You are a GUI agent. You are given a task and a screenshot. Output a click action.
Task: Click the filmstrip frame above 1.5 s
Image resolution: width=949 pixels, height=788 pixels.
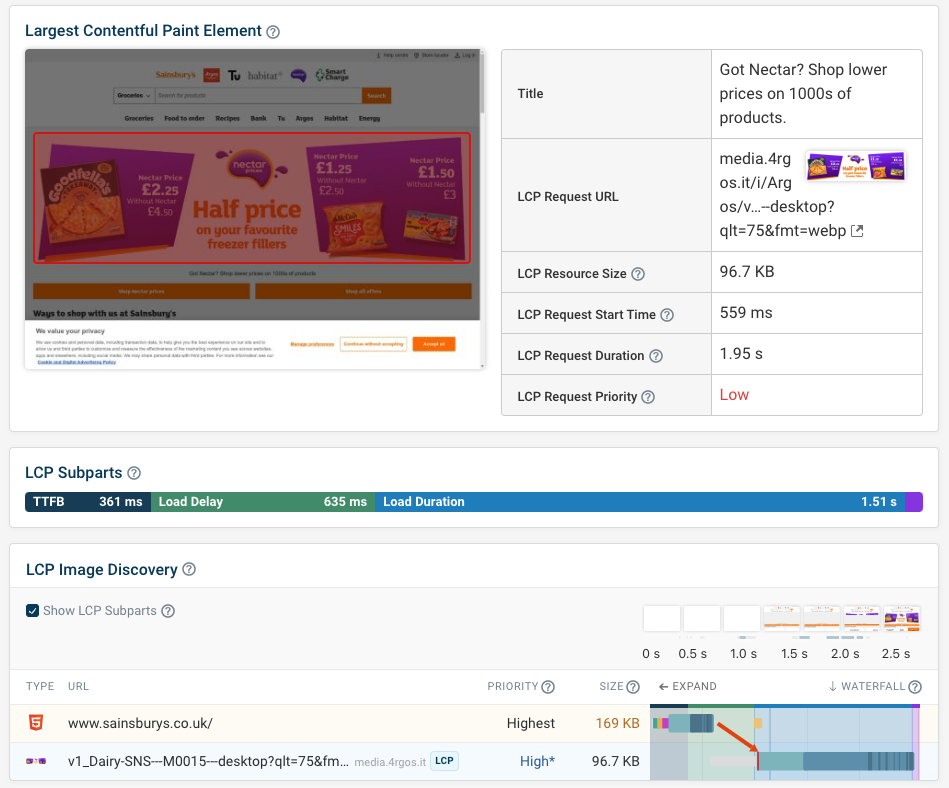pyautogui.click(x=782, y=619)
